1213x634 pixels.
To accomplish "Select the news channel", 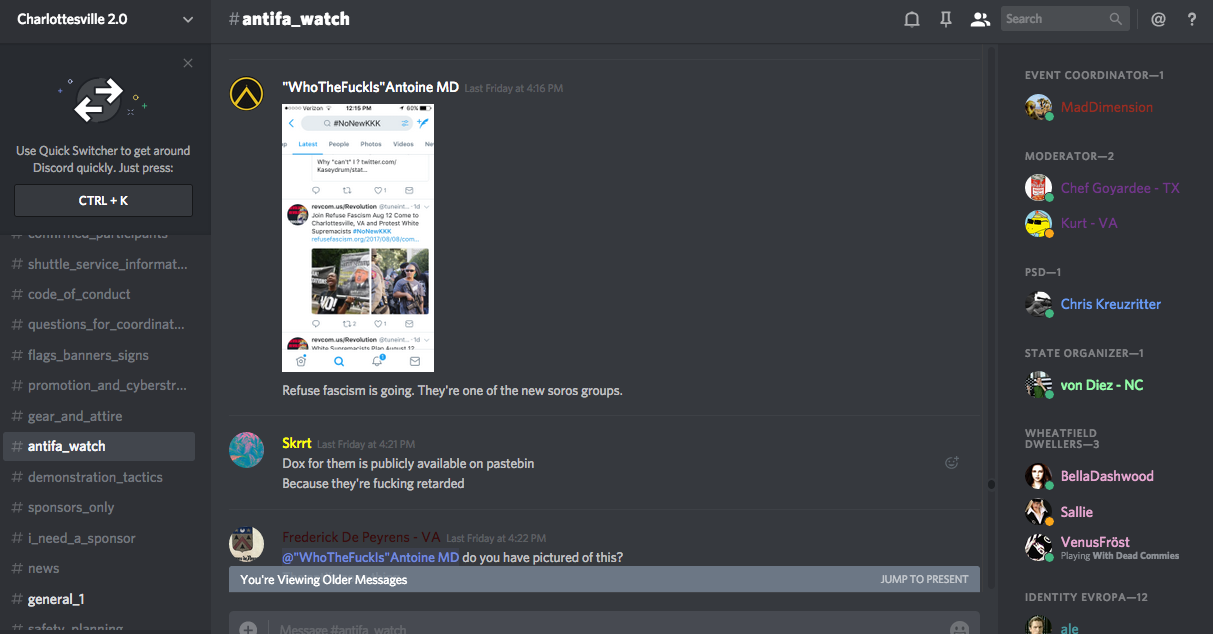I will (43, 568).
